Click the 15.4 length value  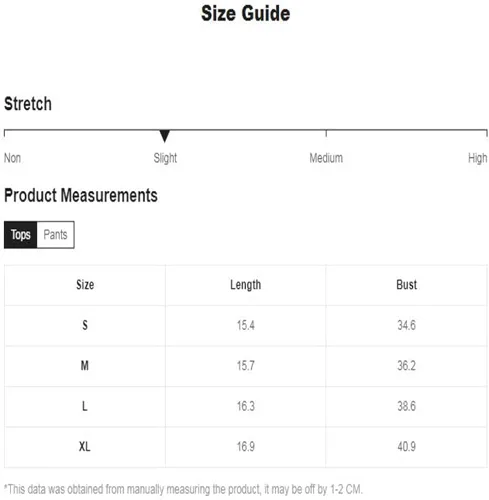coord(246,325)
